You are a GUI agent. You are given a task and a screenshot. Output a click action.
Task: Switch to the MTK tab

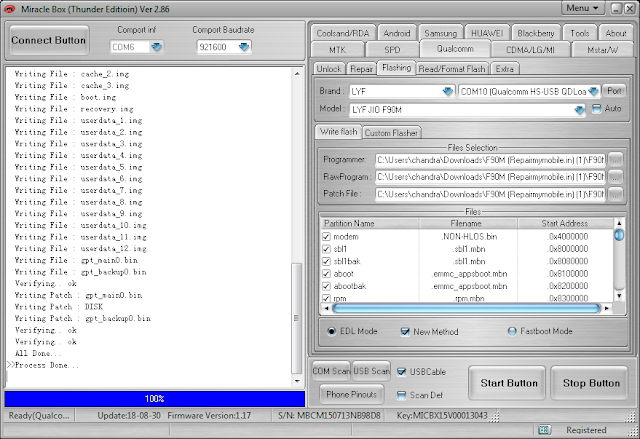[338, 50]
